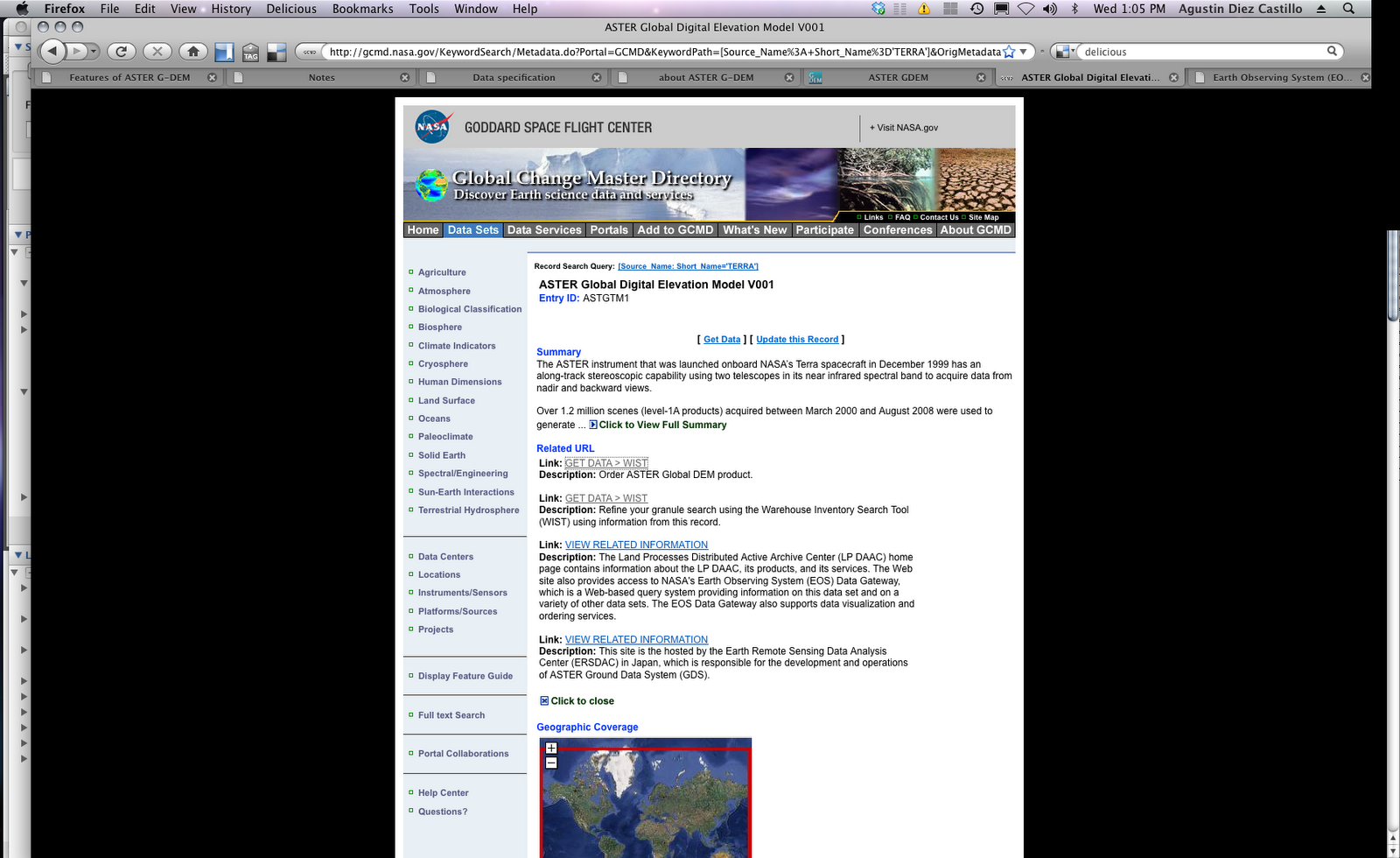1400x858 pixels.
Task: Collapse related URLs via 'Click to close'
Action: click(577, 700)
